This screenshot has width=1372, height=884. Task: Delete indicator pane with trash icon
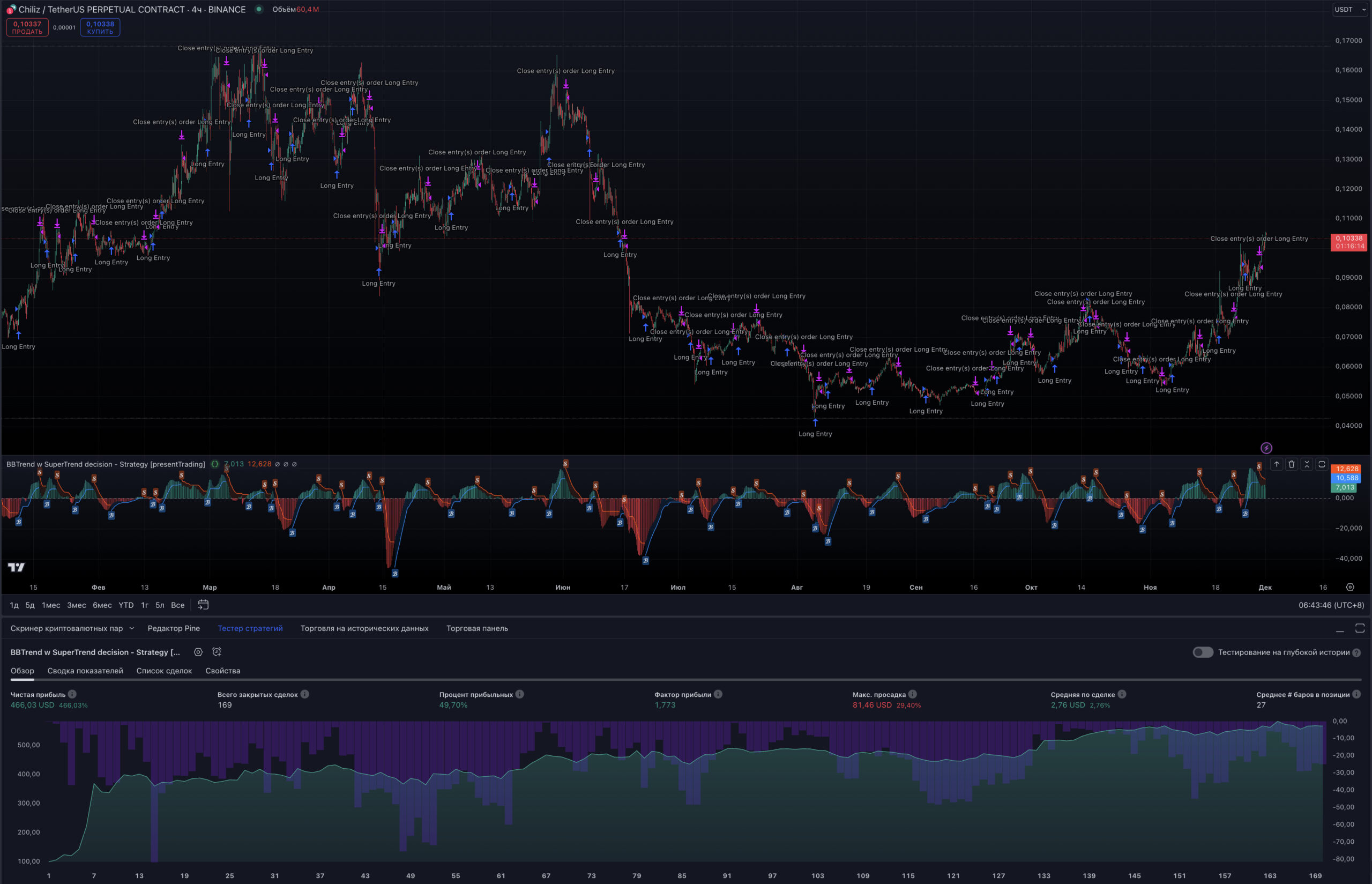pos(1292,464)
